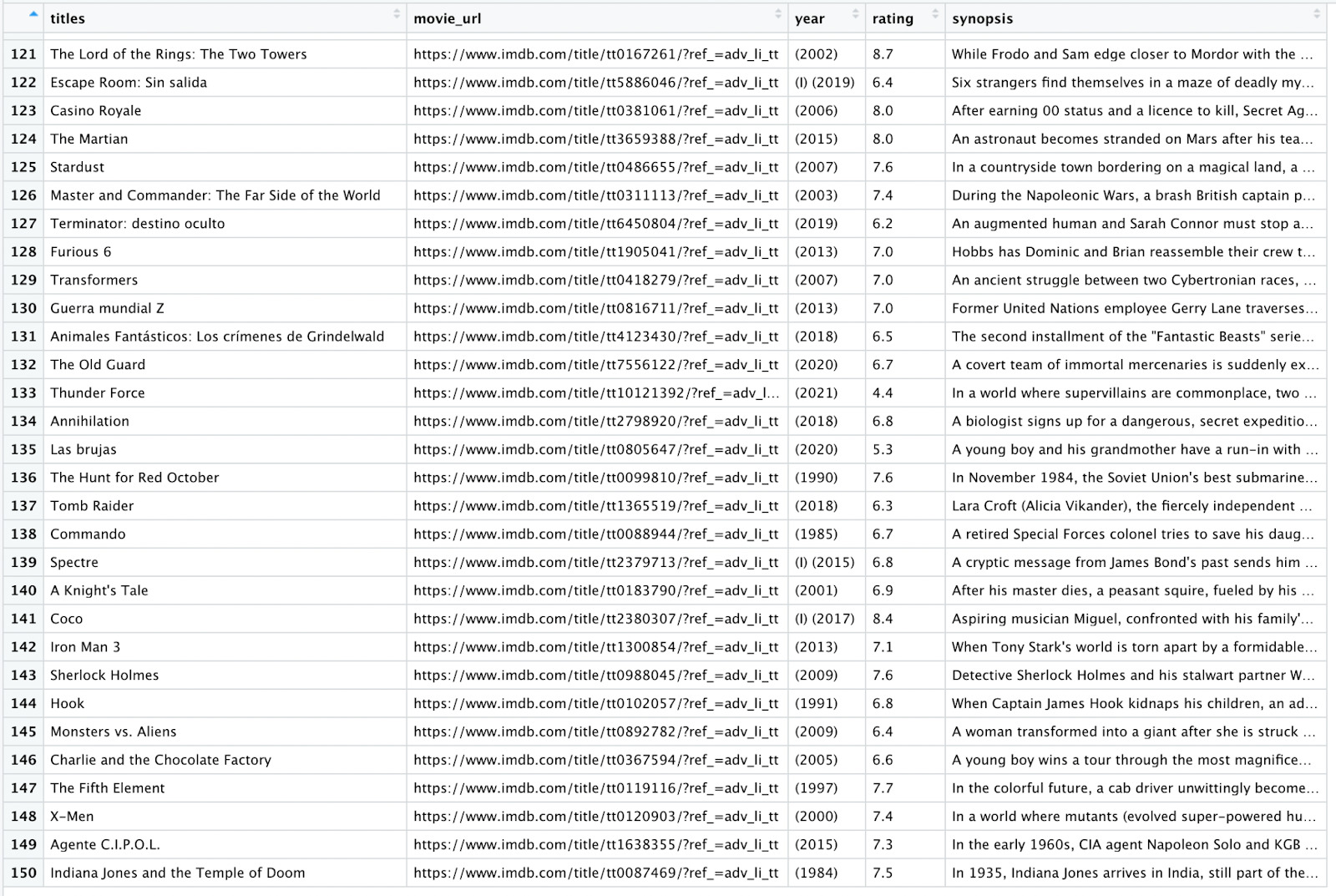This screenshot has height=896, width=1336.
Task: Select 'The Martian' title cell
Action: click(x=225, y=139)
